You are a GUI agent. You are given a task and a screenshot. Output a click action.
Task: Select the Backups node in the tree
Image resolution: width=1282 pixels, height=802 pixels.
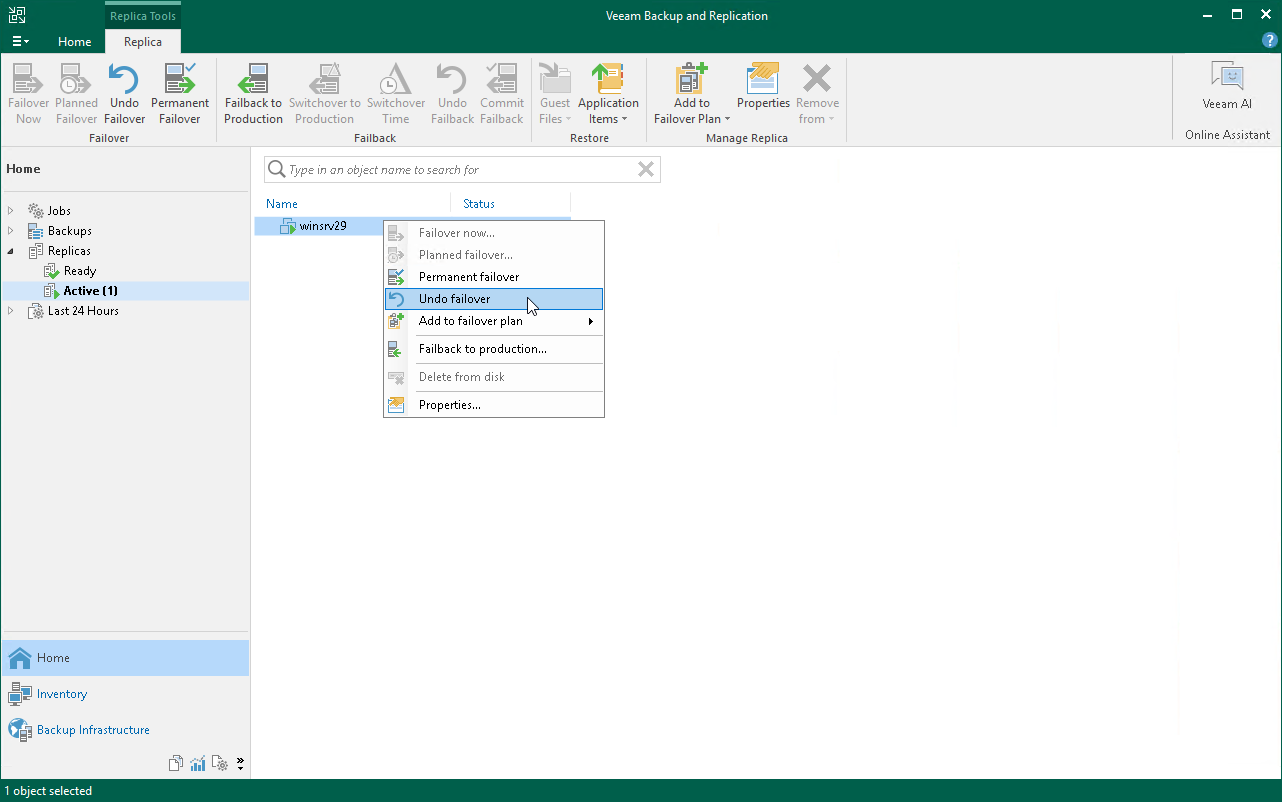tap(69, 231)
